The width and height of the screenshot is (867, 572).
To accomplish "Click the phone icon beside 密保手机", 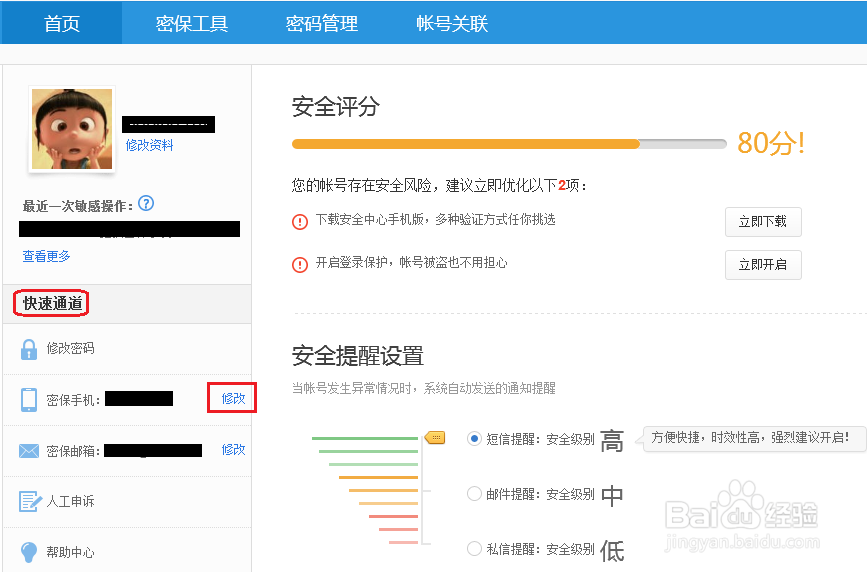I will click(x=29, y=399).
